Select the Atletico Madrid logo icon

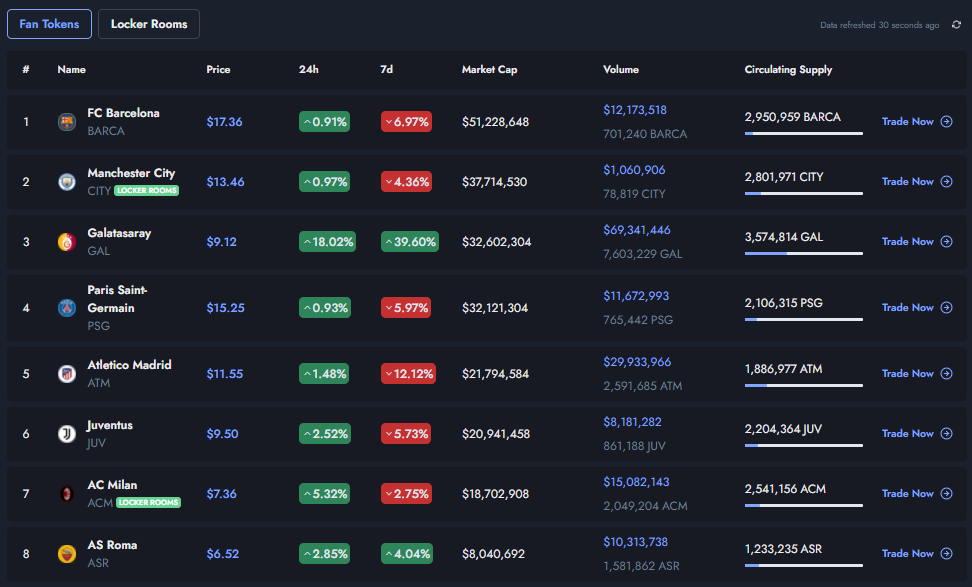[67, 374]
